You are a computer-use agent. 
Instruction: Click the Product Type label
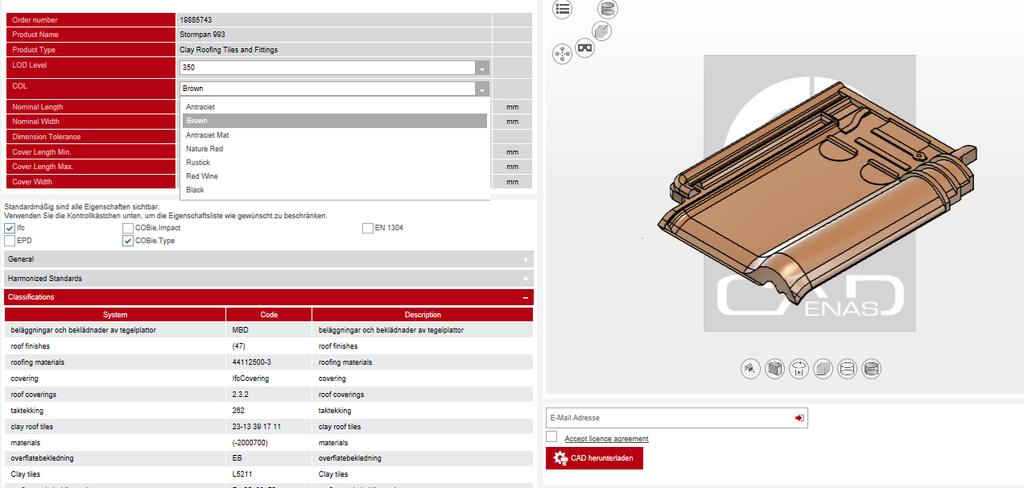click(34, 50)
